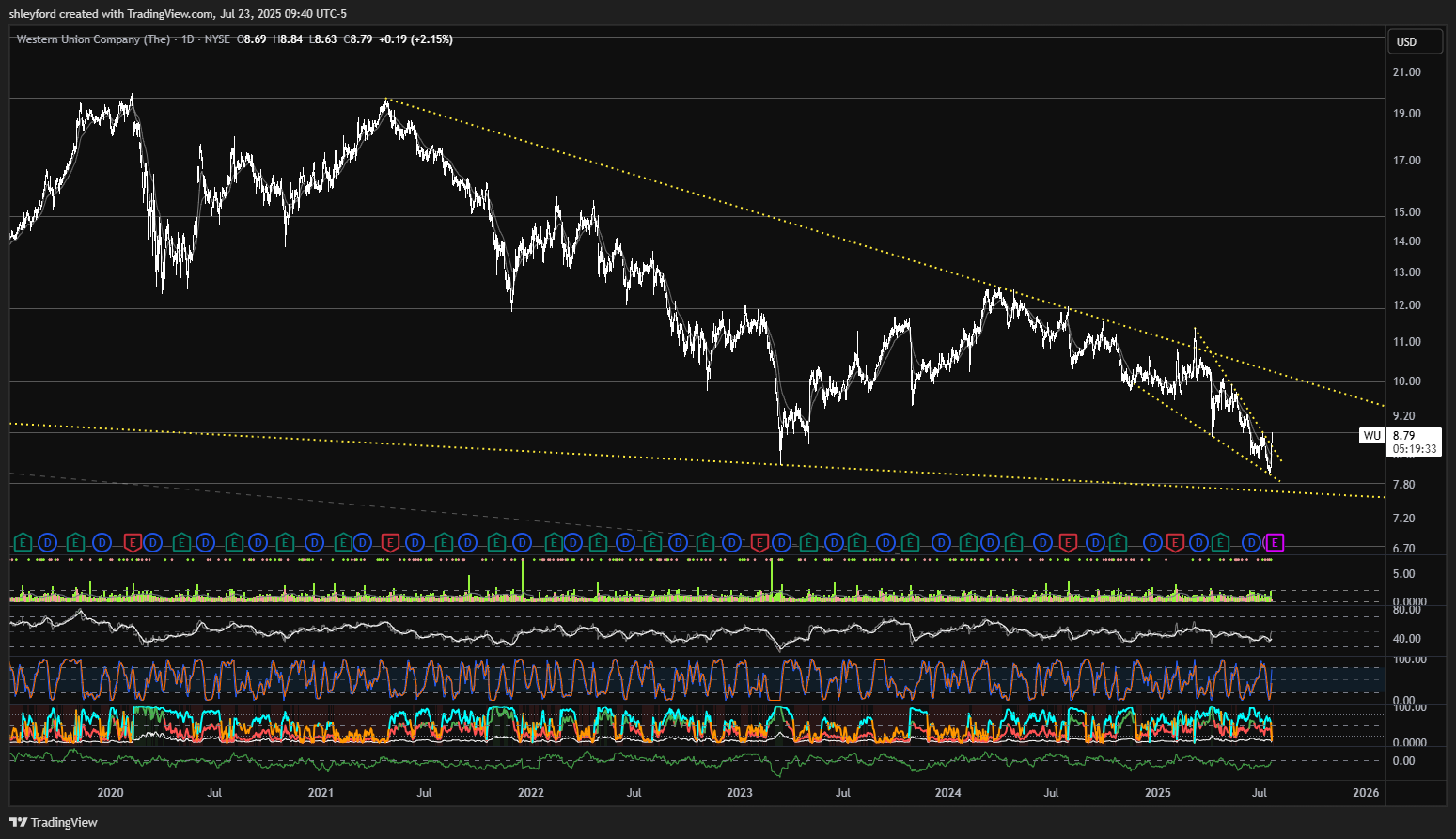
Task: Click the 05:19:33 bar countdown timer
Action: (1415, 449)
